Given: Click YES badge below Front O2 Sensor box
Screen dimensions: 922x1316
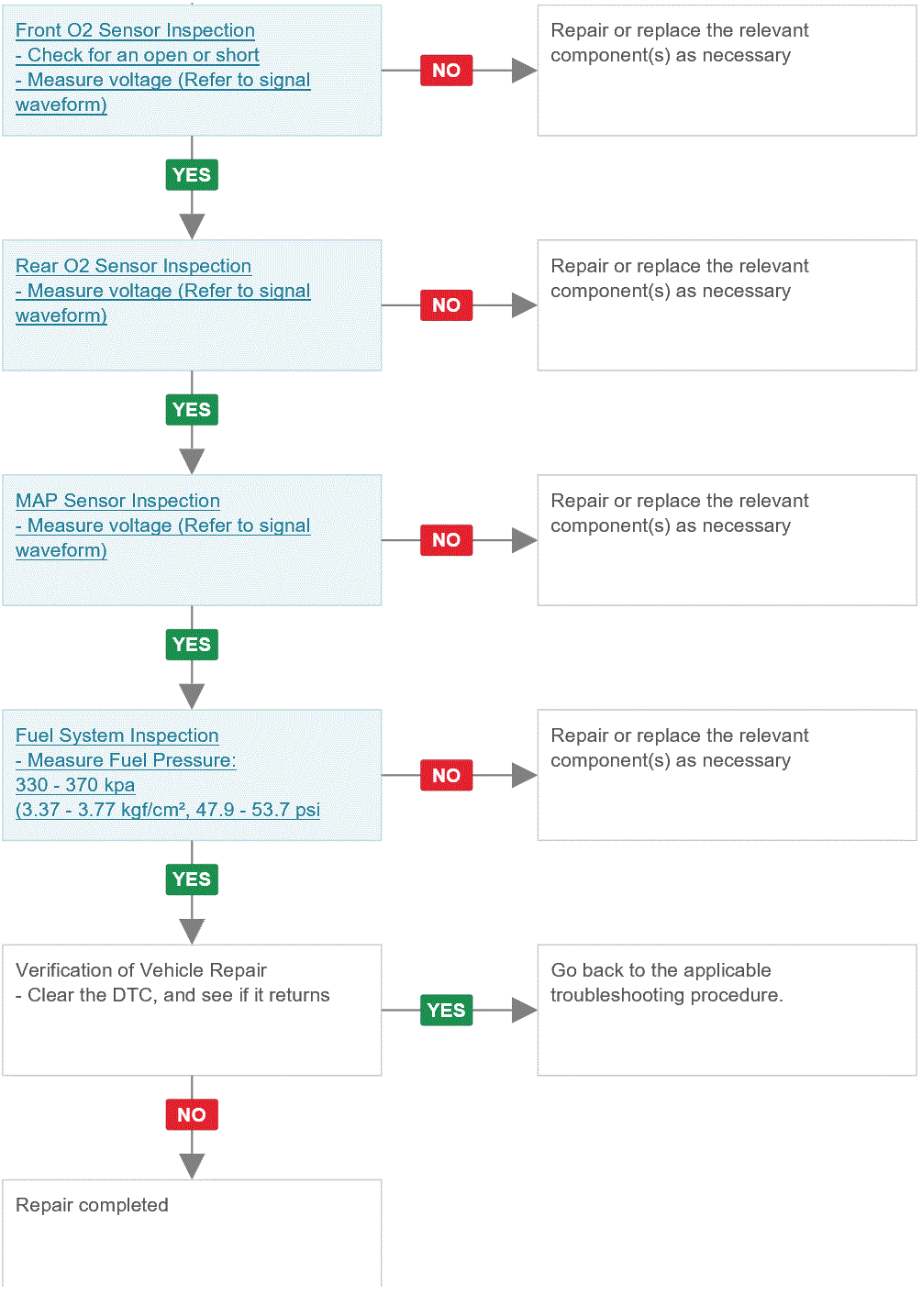Looking at the screenshot, I should tap(192, 174).
